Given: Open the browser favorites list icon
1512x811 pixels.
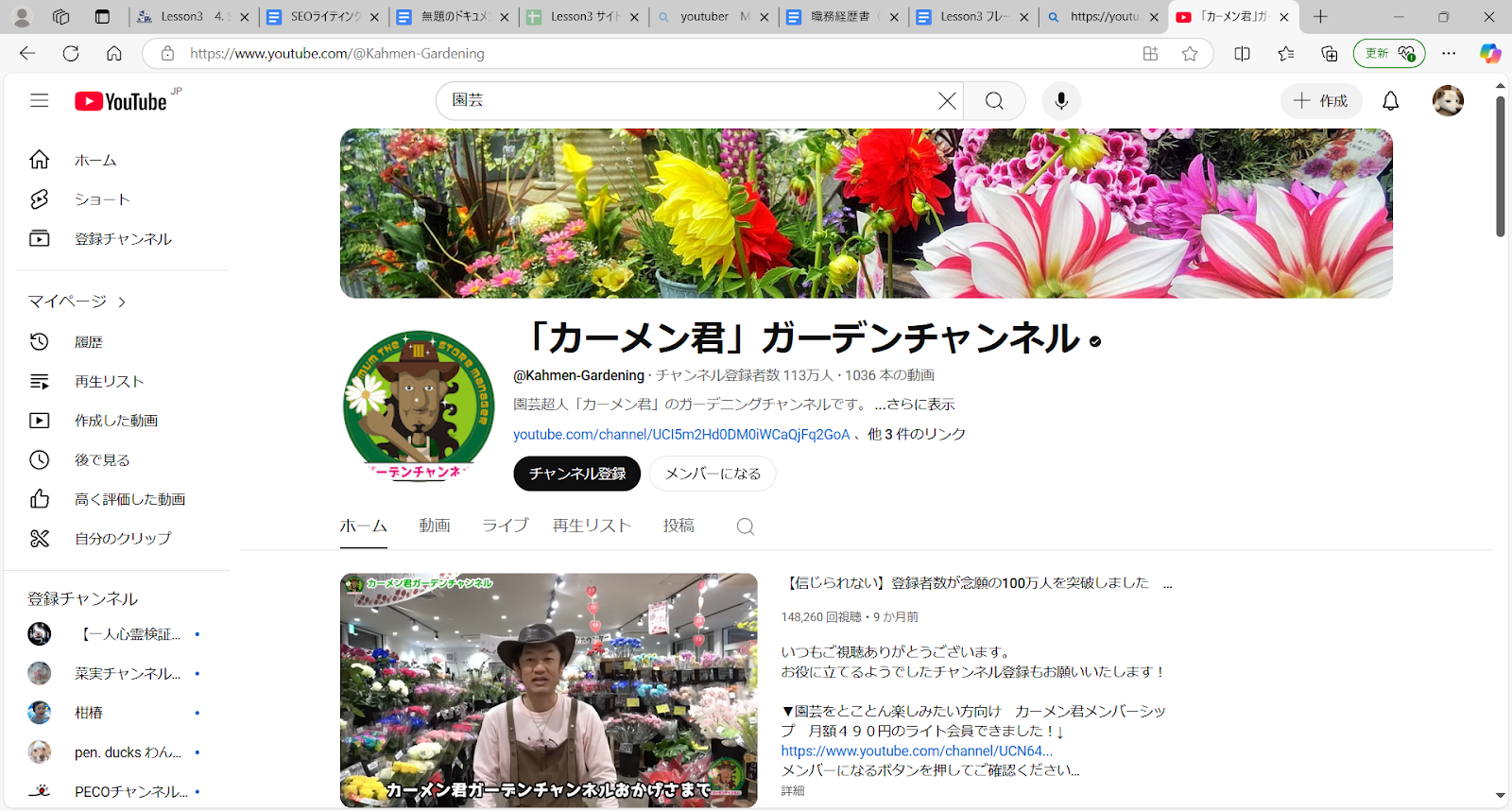Looking at the screenshot, I should 1286,54.
